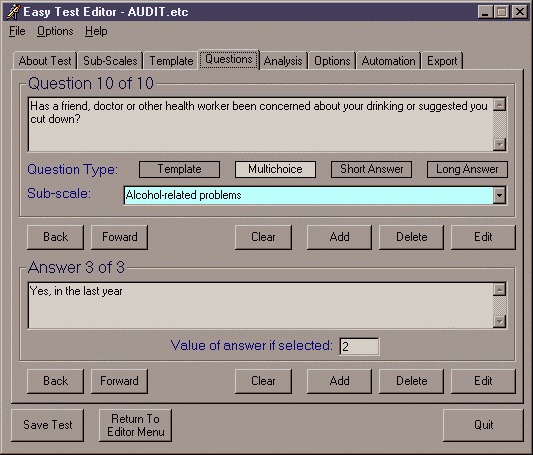Open the Help menu

point(96,31)
